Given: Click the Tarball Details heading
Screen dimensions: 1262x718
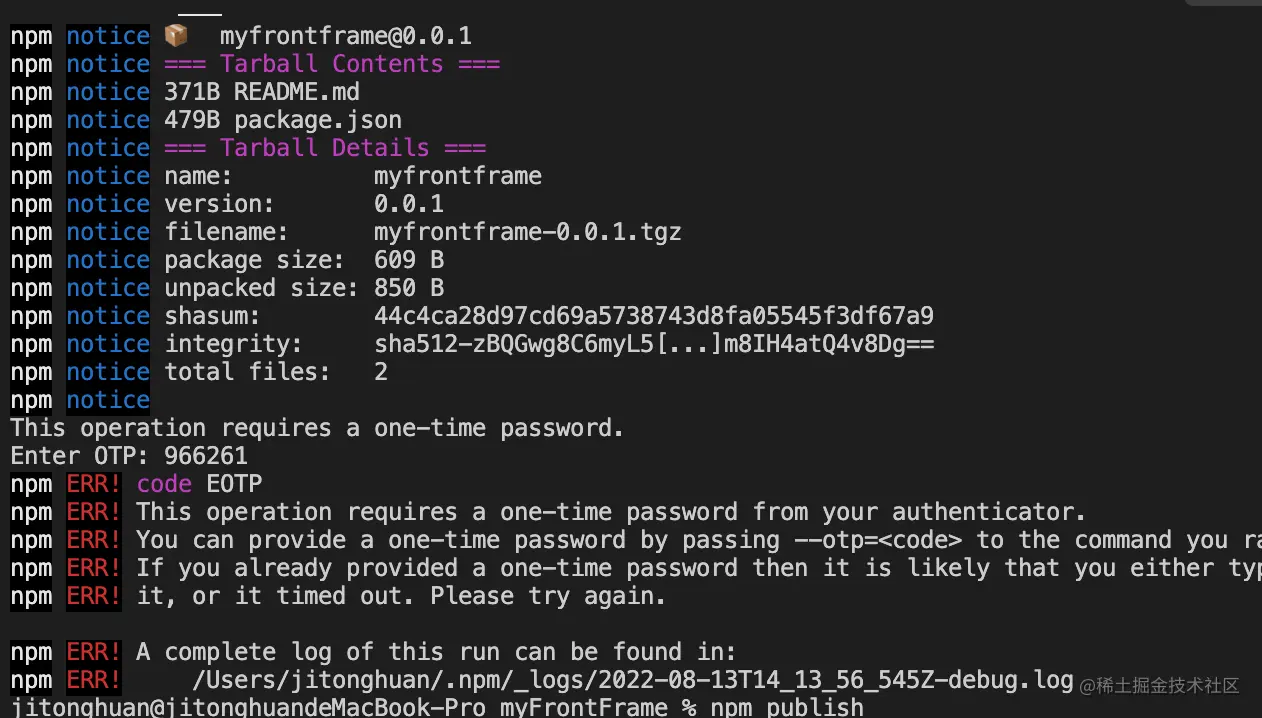Looking at the screenshot, I should pos(325,148).
